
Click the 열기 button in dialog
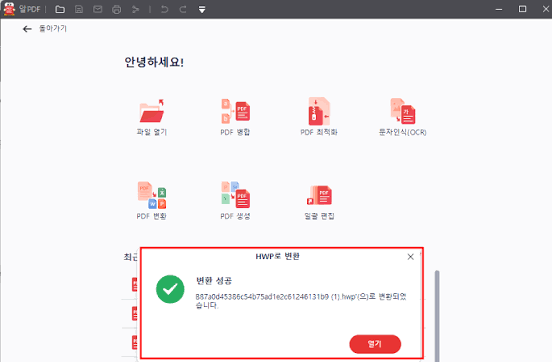pyautogui.click(x=375, y=344)
